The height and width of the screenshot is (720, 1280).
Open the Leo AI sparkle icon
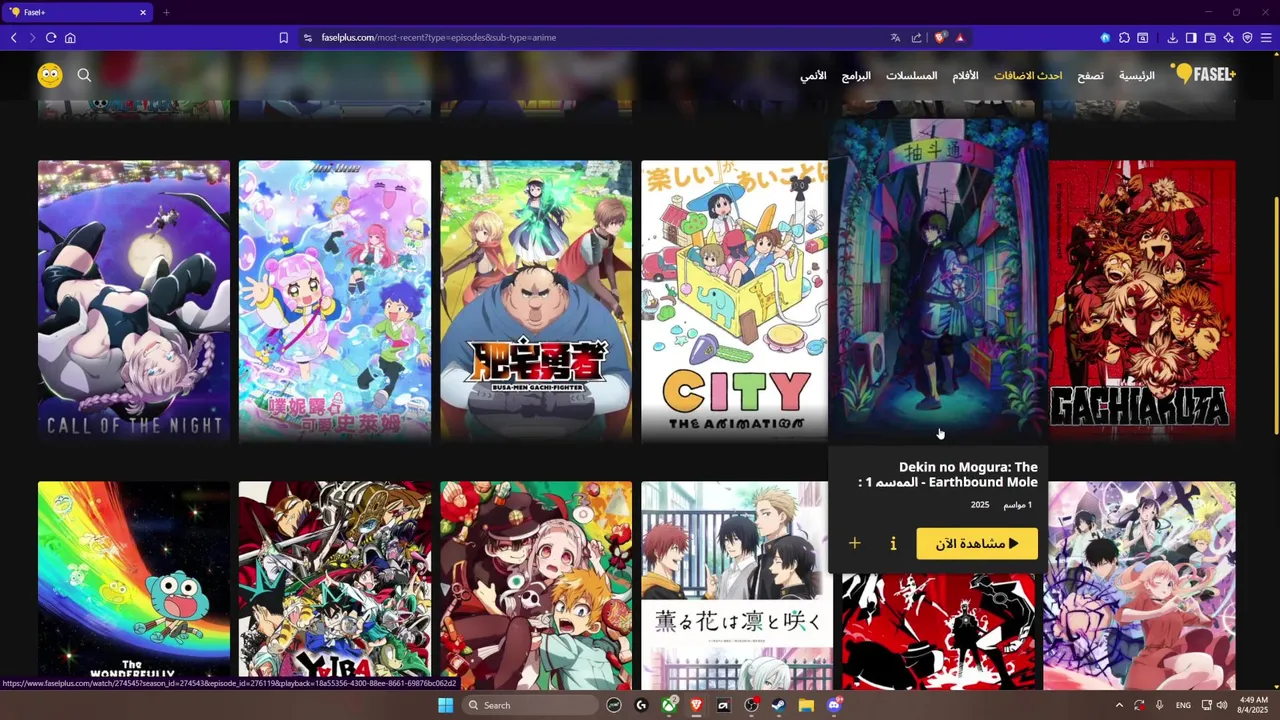click(x=1229, y=38)
